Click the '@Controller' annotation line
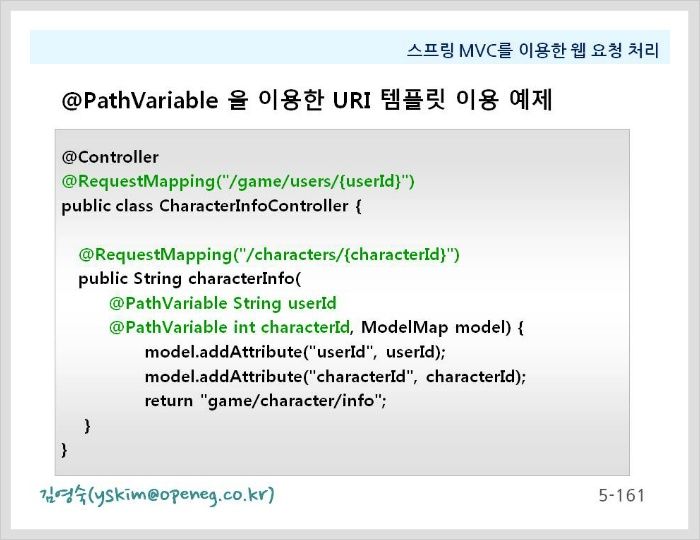This screenshot has height=540, width=700. pos(110,157)
